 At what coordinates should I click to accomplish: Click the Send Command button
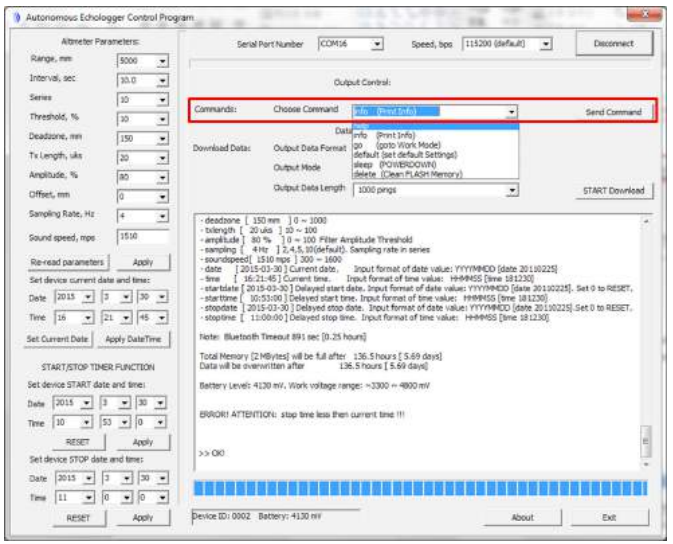(x=612, y=112)
